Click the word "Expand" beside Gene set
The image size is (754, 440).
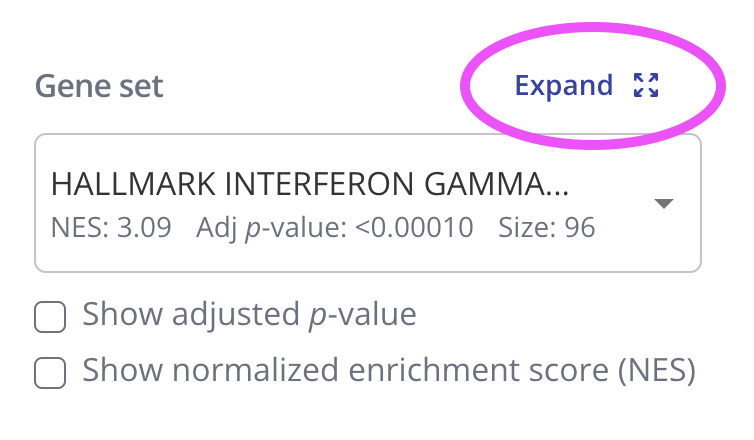tap(563, 86)
